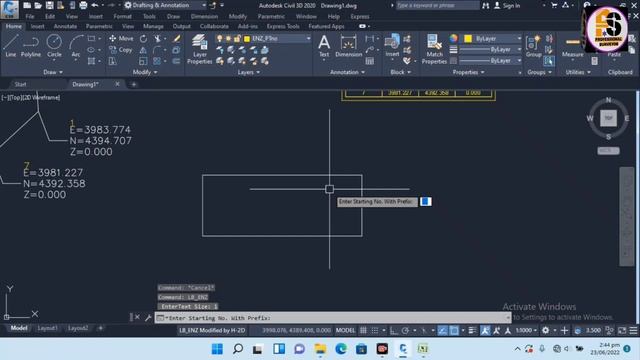The width and height of the screenshot is (640, 360).
Task: Click the Table icon in Annotation panel
Action: (370, 61)
